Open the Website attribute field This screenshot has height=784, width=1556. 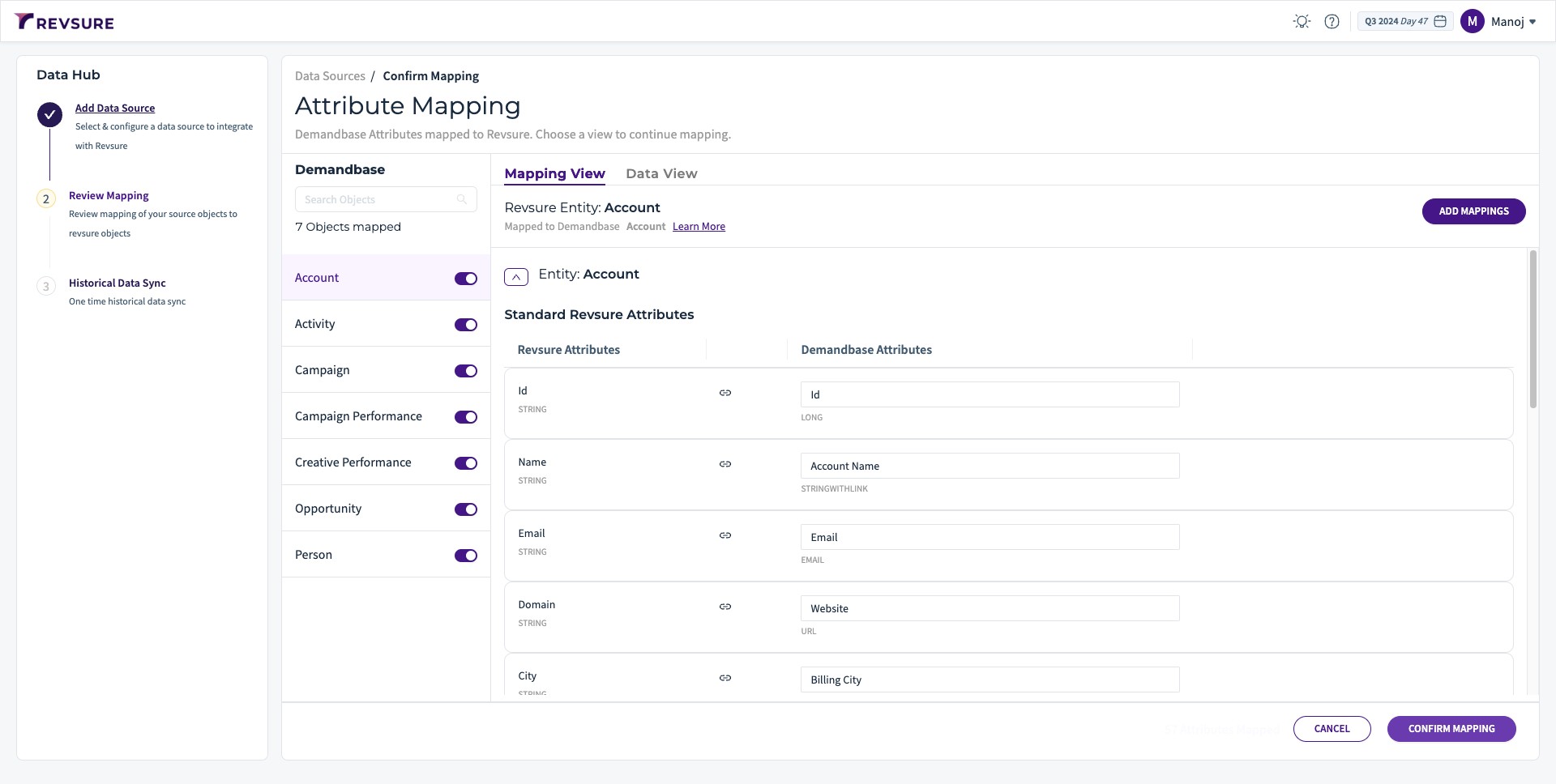pyautogui.click(x=990, y=608)
